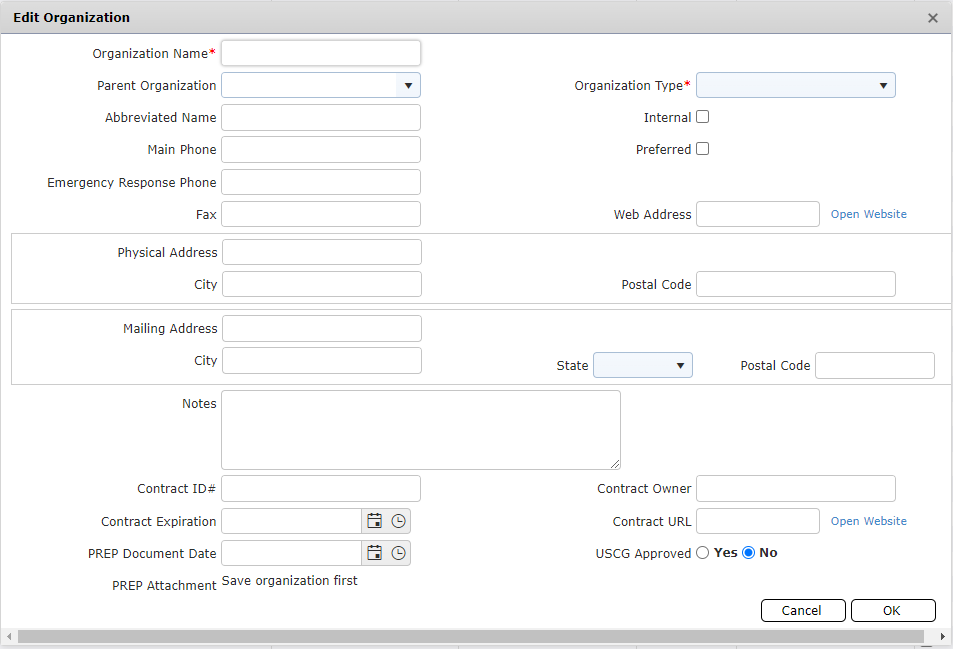Click the Abbreviated Name field
953x649 pixels.
321,117
